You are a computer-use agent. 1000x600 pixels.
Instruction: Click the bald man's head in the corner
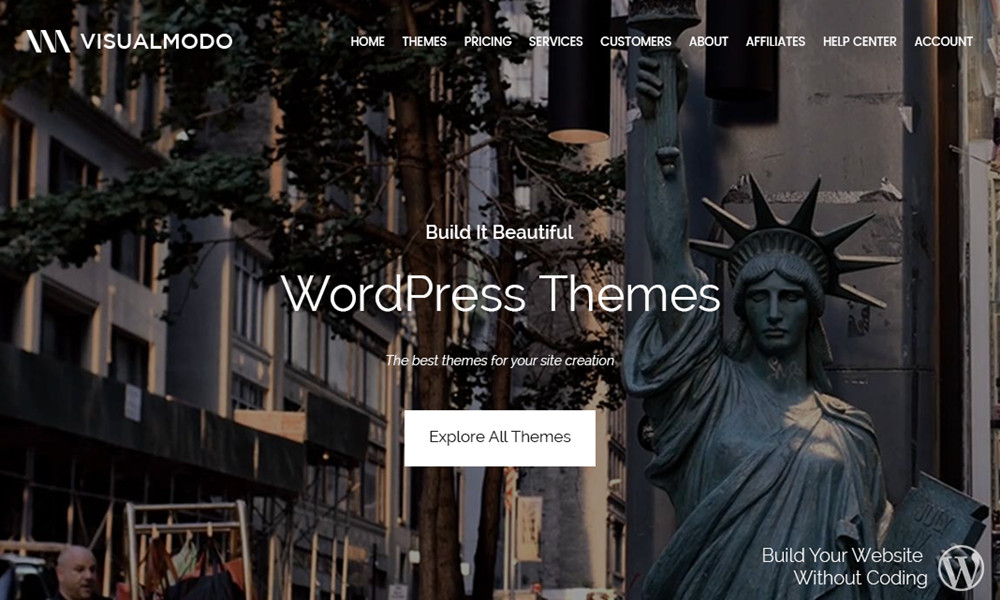tap(76, 570)
